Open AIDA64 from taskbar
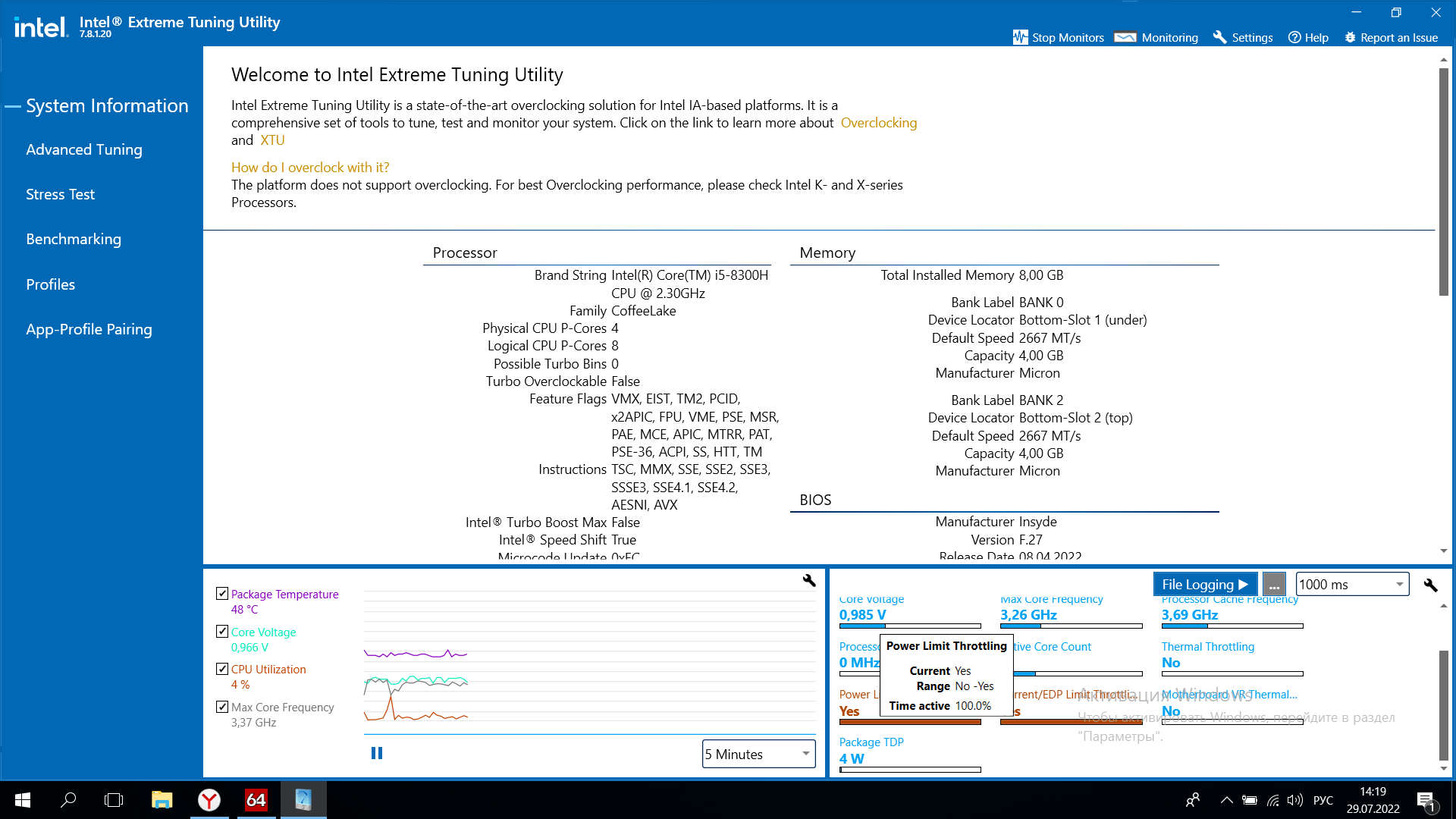The height and width of the screenshot is (819, 1456). [256, 800]
